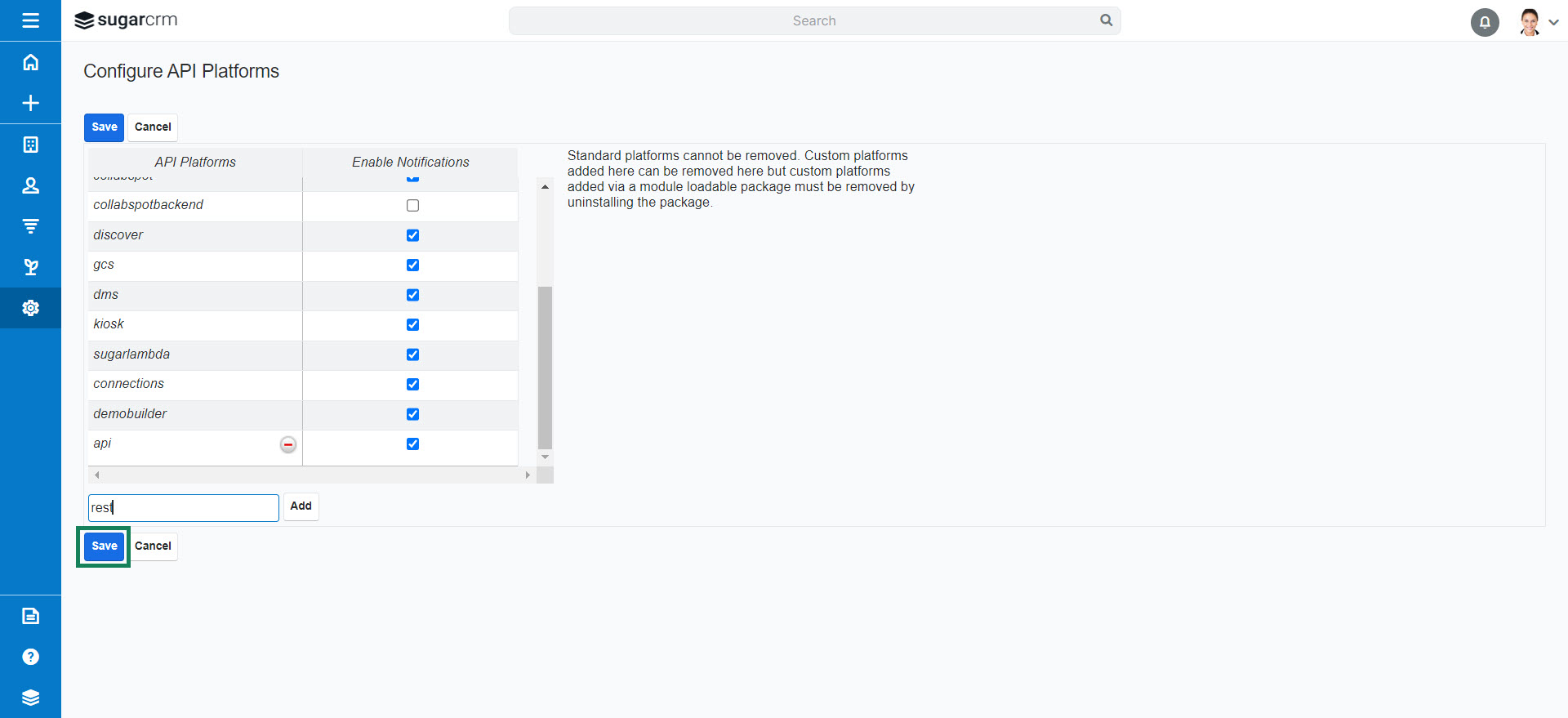1568x718 pixels.
Task: Go to Home via sidebar icon
Action: pos(30,62)
